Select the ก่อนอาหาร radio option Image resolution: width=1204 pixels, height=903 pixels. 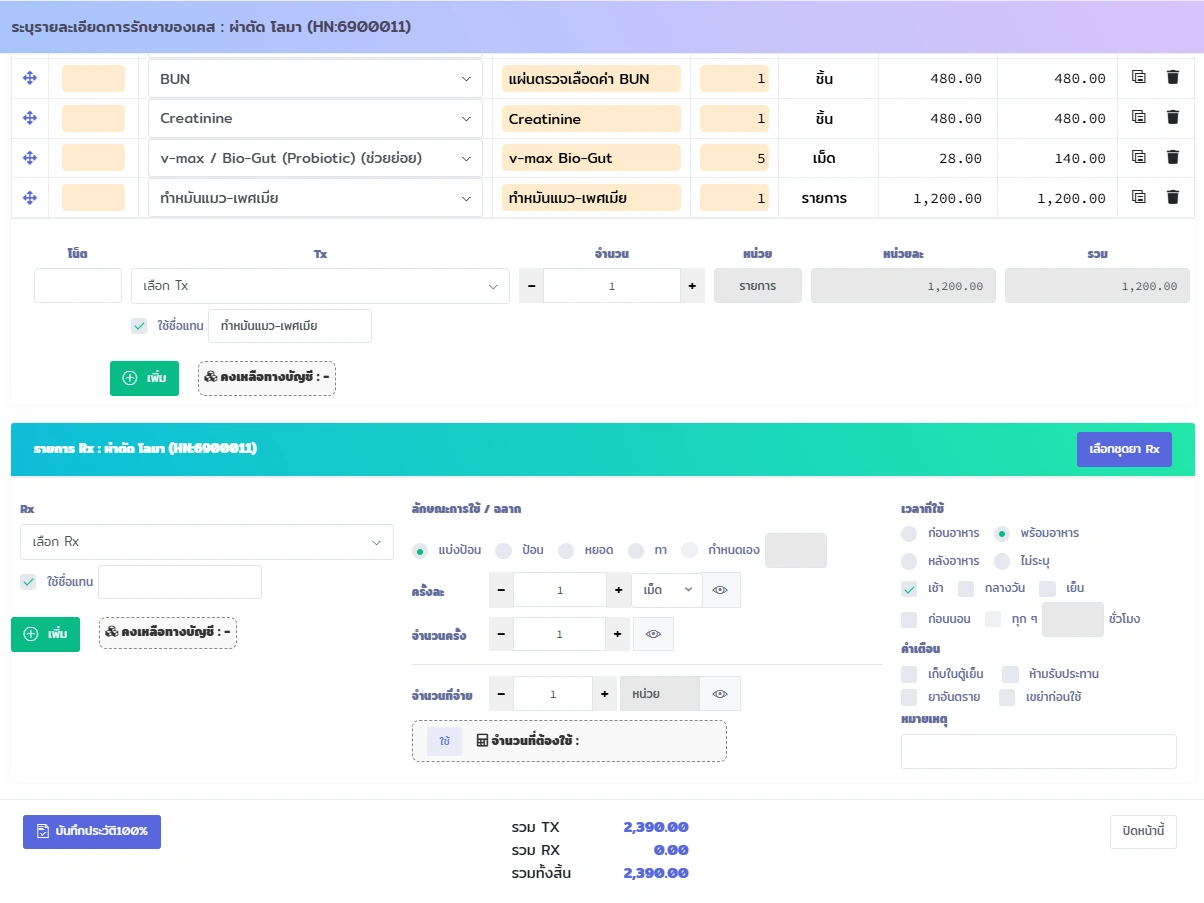tap(908, 533)
